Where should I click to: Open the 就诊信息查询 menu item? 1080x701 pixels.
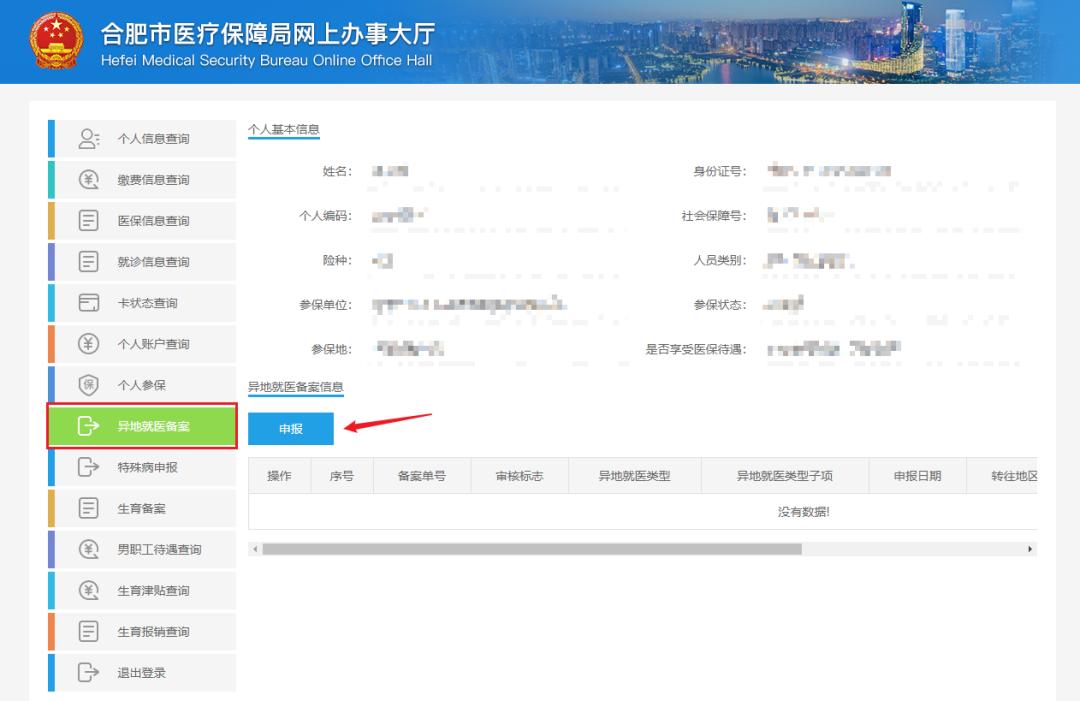coord(155,261)
